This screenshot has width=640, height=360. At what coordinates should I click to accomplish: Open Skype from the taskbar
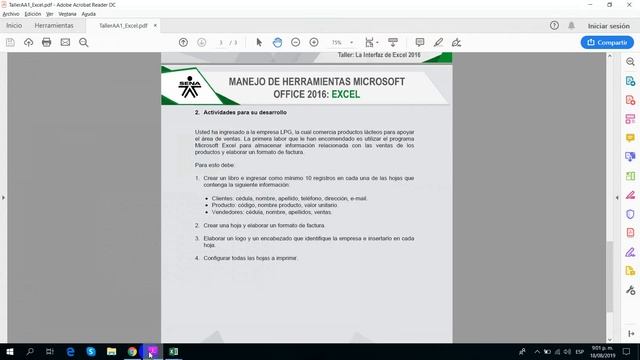click(x=91, y=351)
